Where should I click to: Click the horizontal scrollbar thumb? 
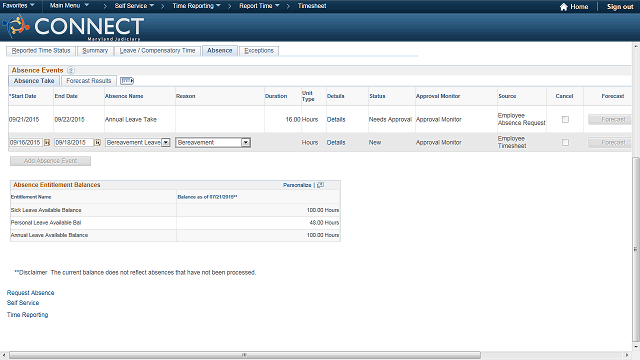244,355
